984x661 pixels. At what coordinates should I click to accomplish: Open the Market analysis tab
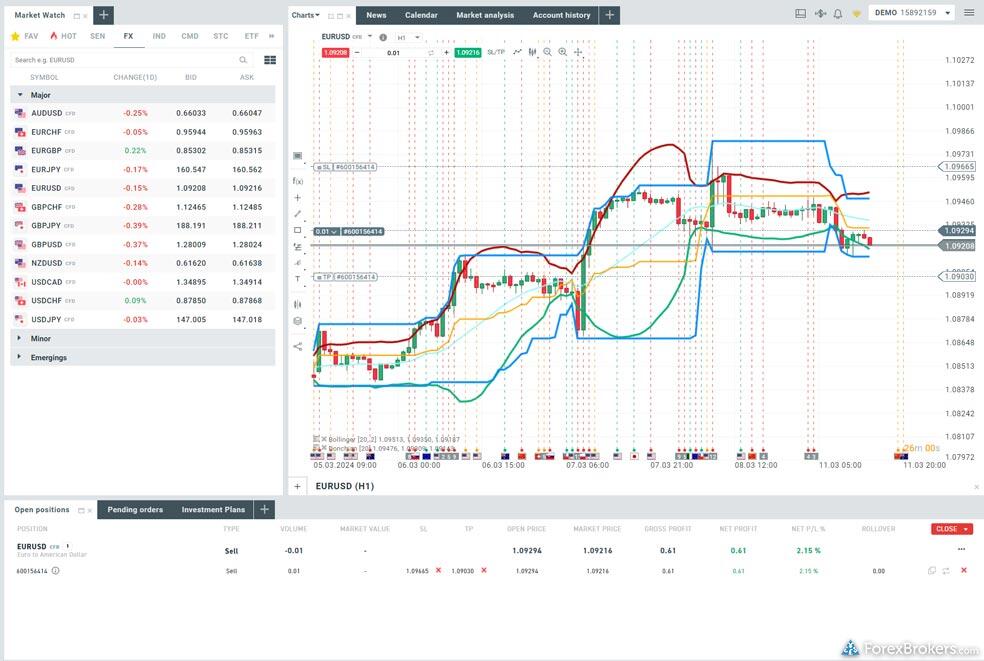tap(485, 15)
